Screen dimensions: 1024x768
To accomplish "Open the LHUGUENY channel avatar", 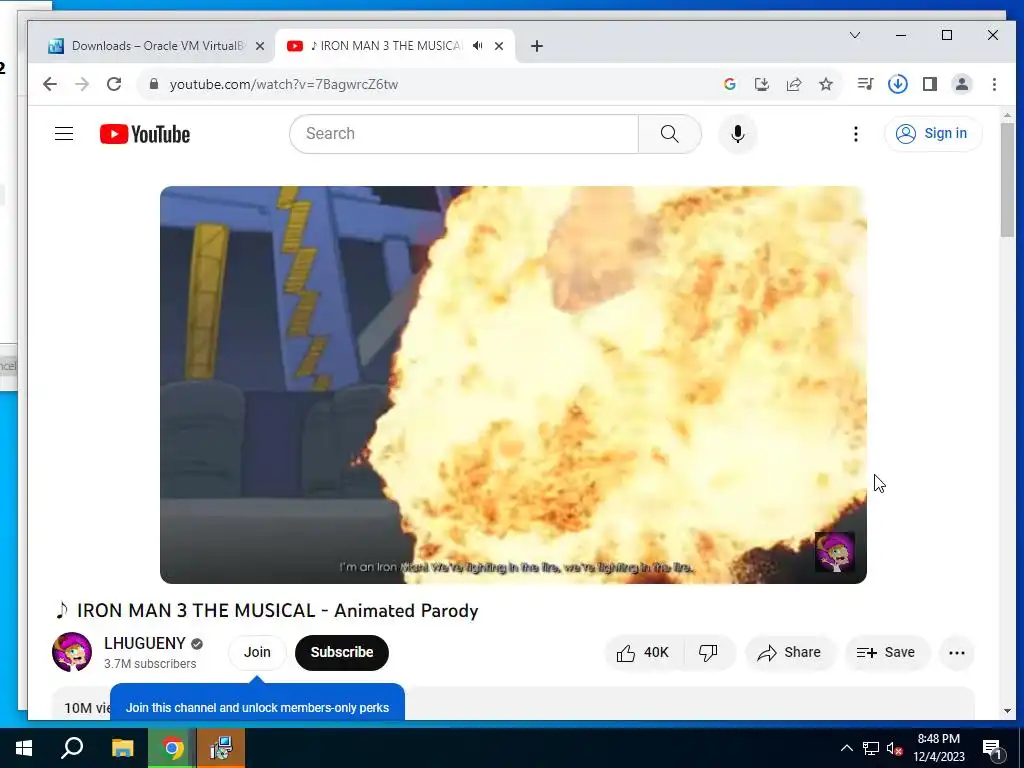I will click(x=72, y=652).
